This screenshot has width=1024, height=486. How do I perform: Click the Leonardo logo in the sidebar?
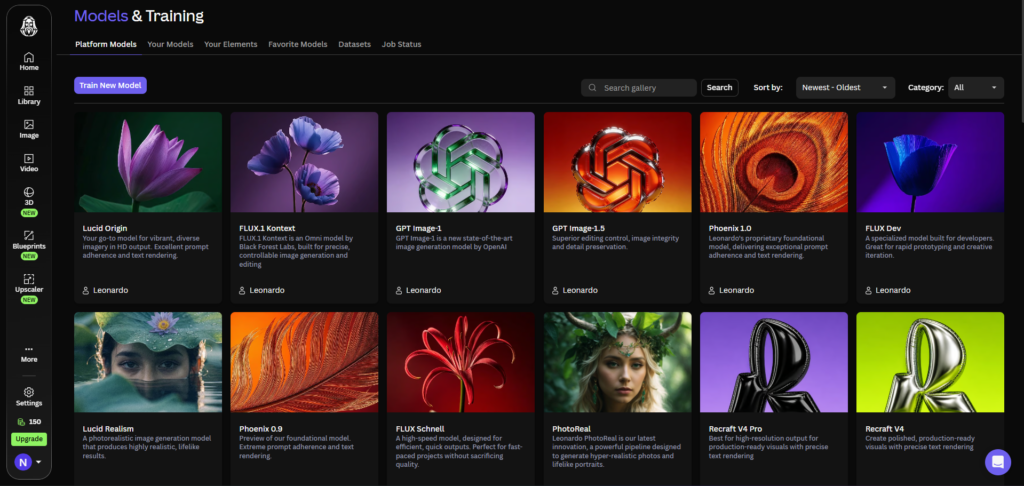29,26
